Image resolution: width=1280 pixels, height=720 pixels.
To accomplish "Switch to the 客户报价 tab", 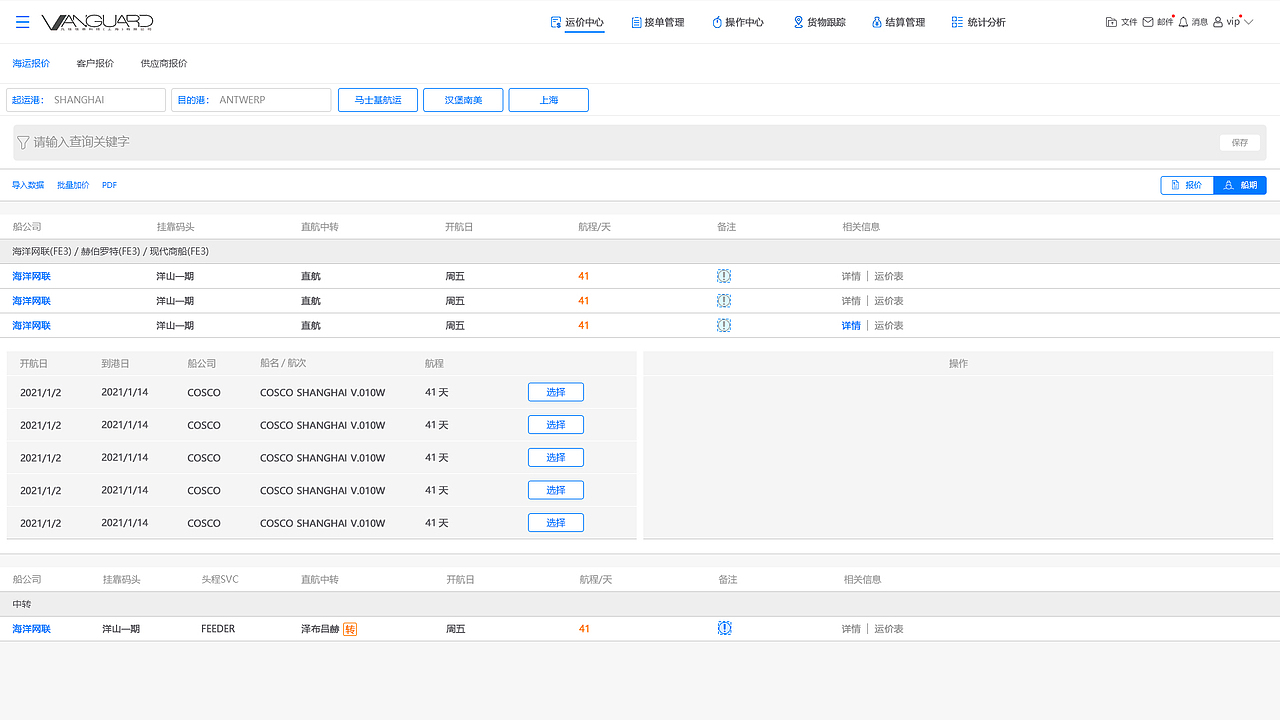I will [95, 63].
